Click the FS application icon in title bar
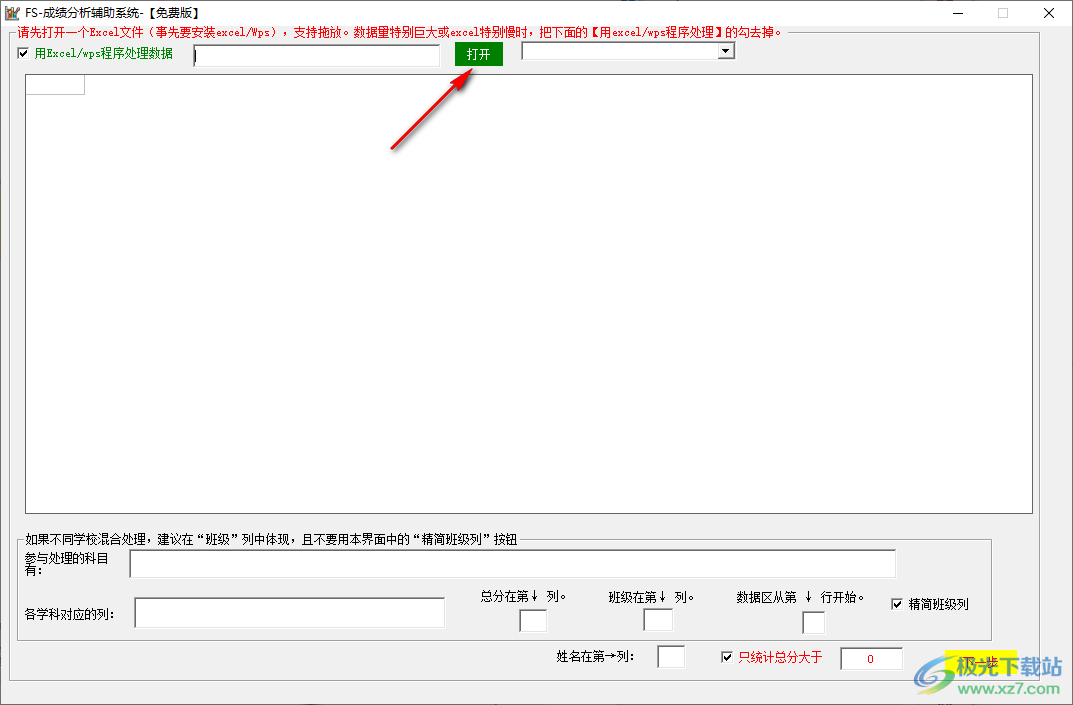This screenshot has height=705, width=1073. [10, 12]
